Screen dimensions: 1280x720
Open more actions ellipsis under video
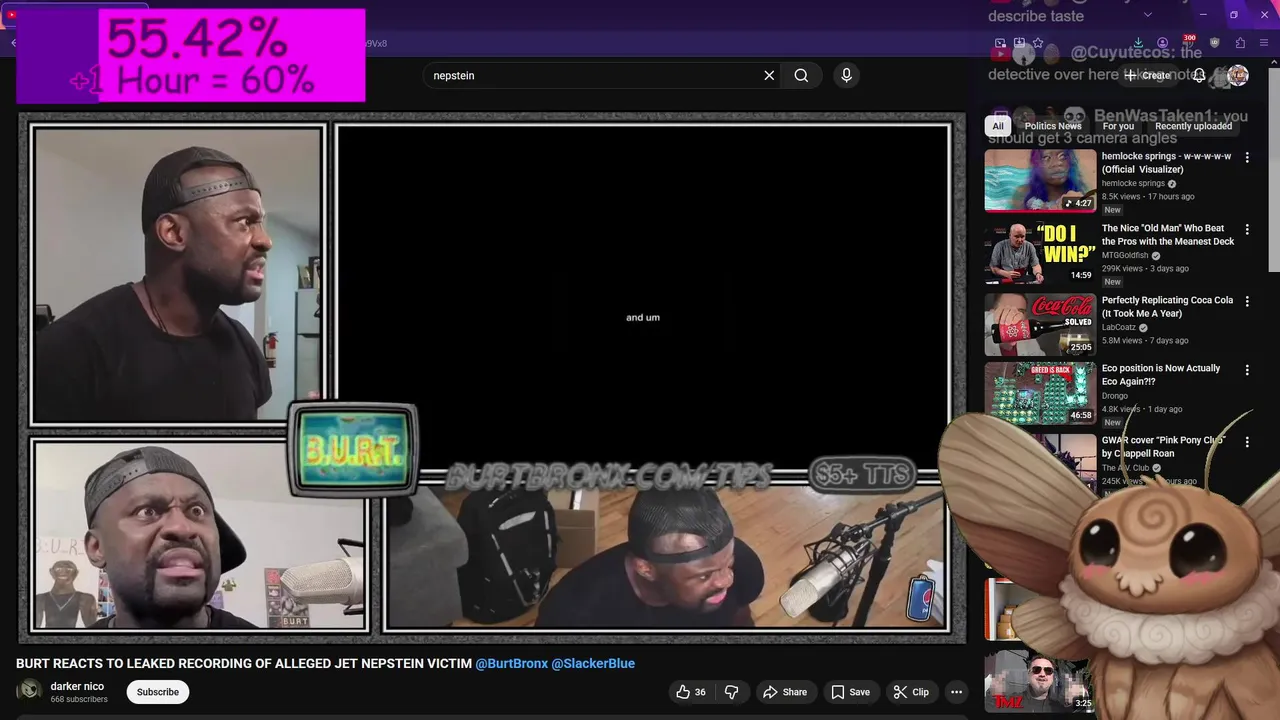956,692
